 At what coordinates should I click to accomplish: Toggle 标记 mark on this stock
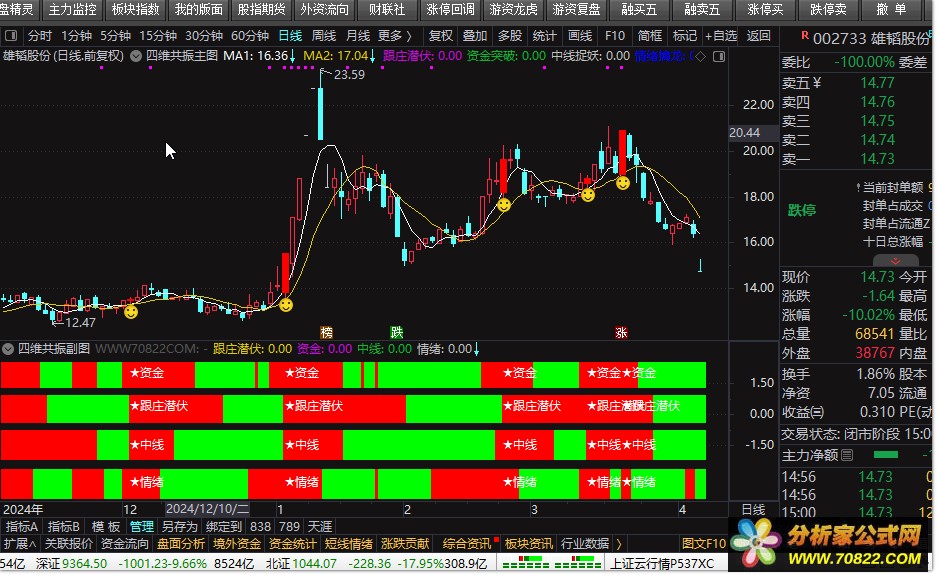tap(684, 36)
